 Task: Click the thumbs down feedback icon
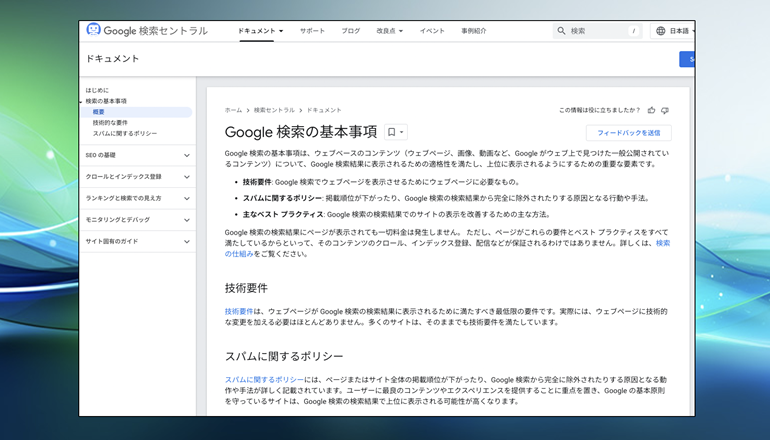(665, 110)
